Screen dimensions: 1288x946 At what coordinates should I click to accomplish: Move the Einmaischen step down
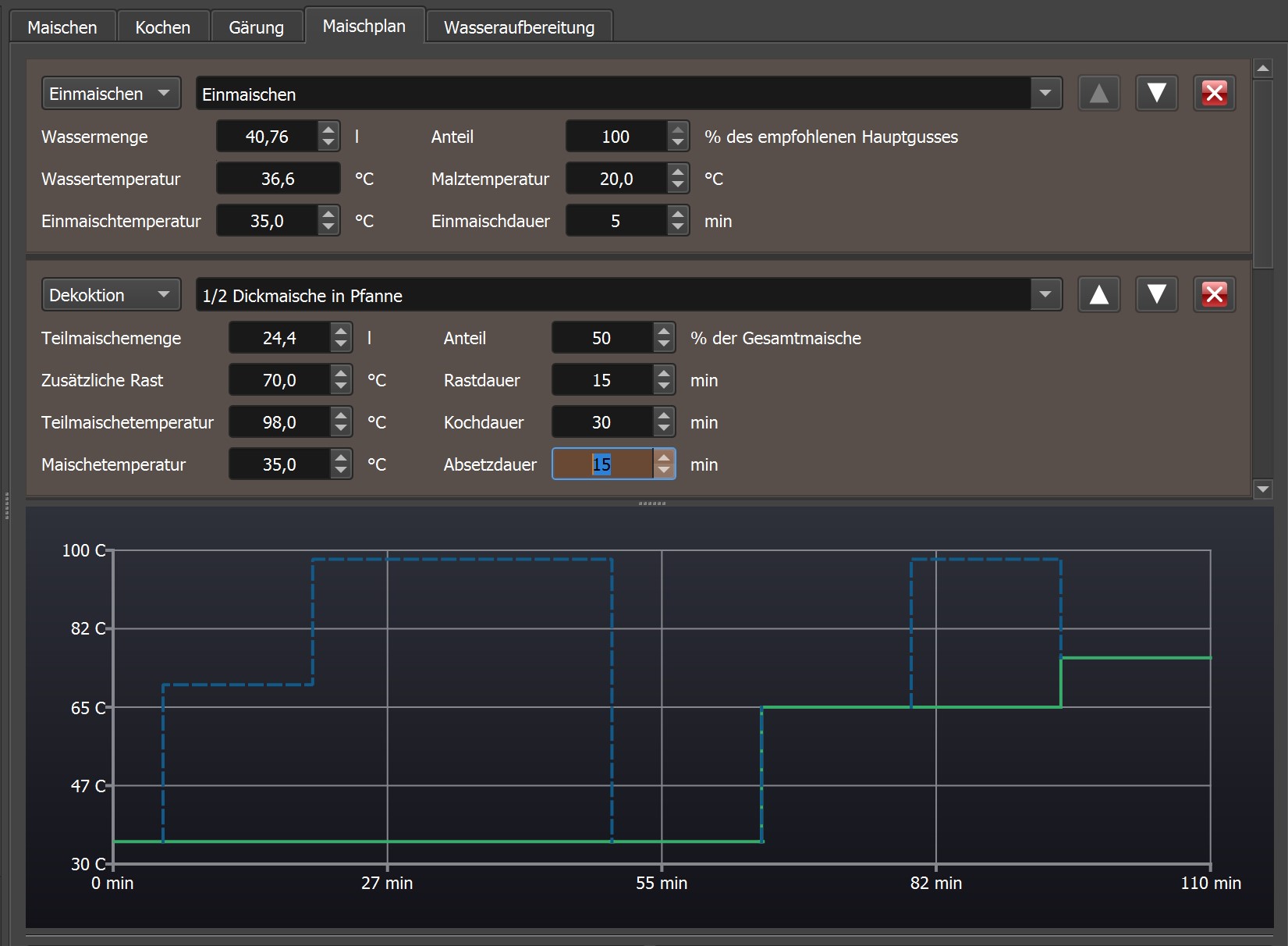[1156, 94]
